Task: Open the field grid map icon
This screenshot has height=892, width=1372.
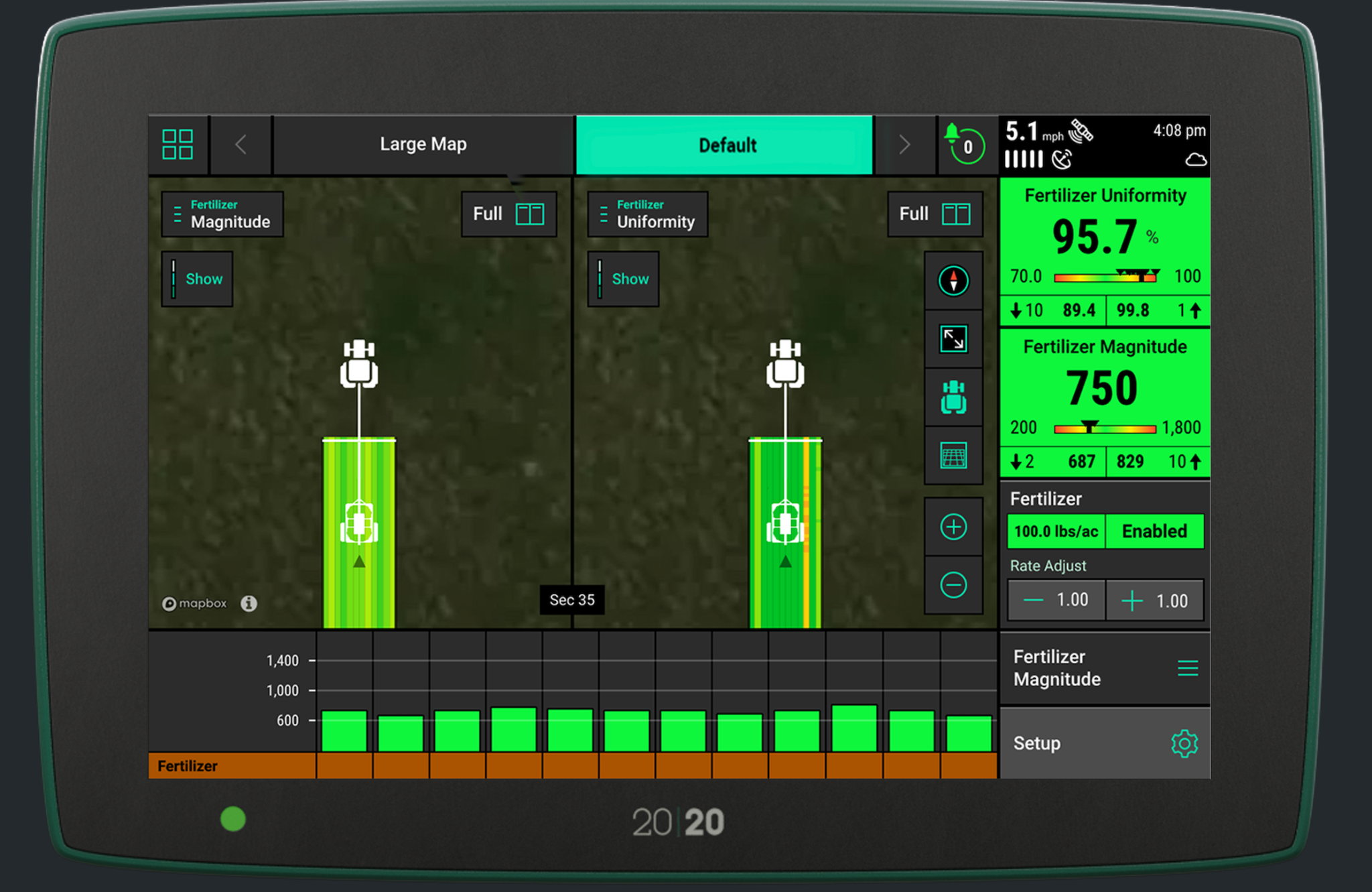Action: pos(953,456)
